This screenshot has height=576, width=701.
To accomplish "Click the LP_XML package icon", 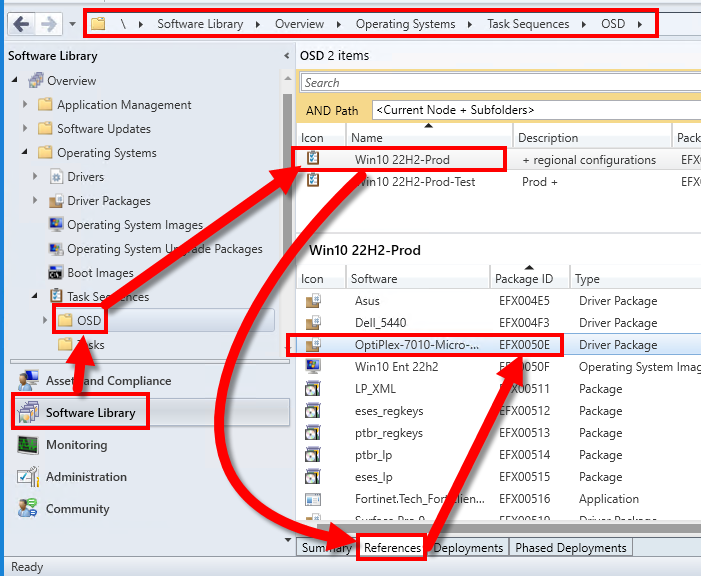I will (x=313, y=389).
